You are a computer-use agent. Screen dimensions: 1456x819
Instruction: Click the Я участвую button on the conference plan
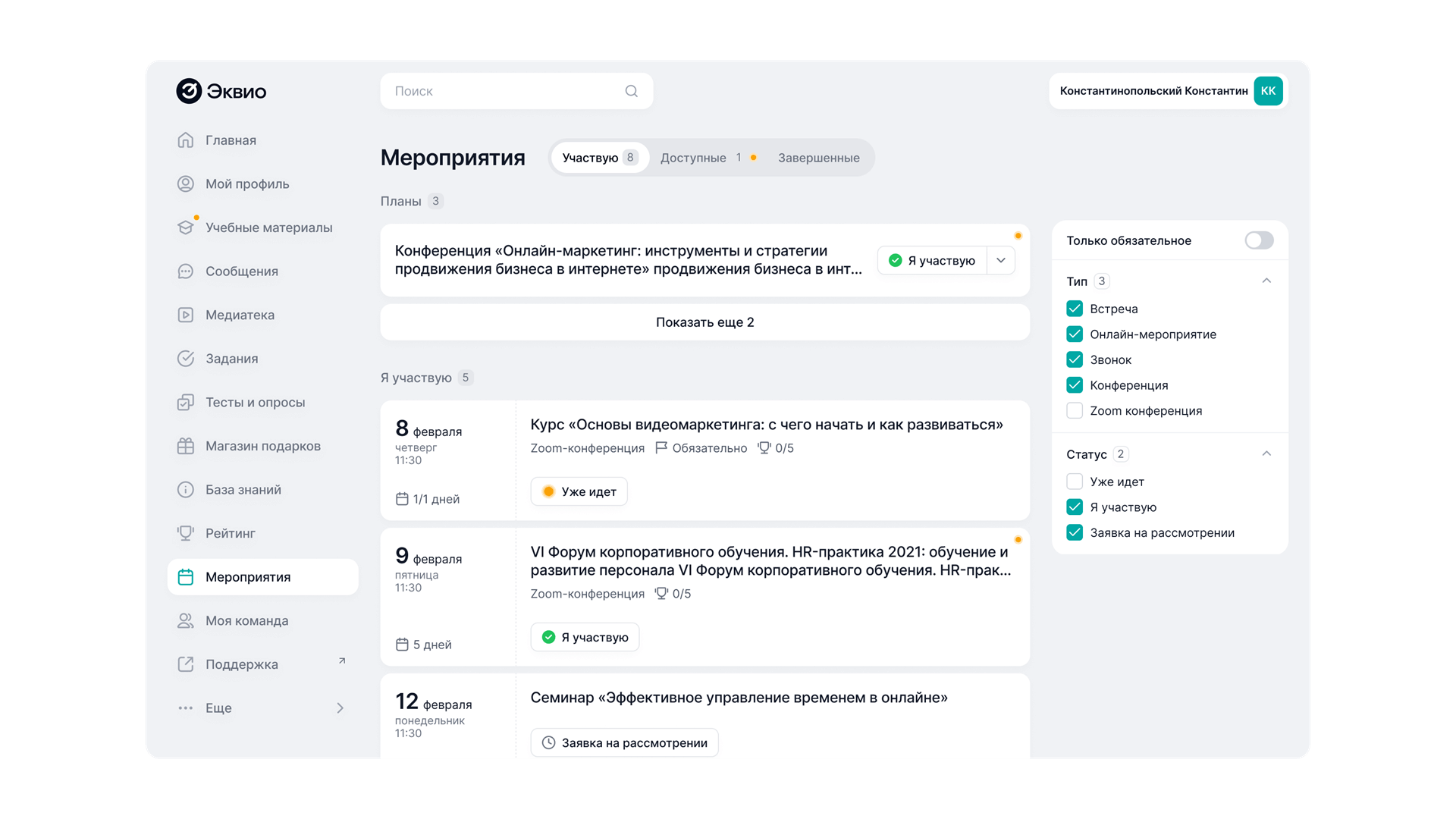coord(932,260)
